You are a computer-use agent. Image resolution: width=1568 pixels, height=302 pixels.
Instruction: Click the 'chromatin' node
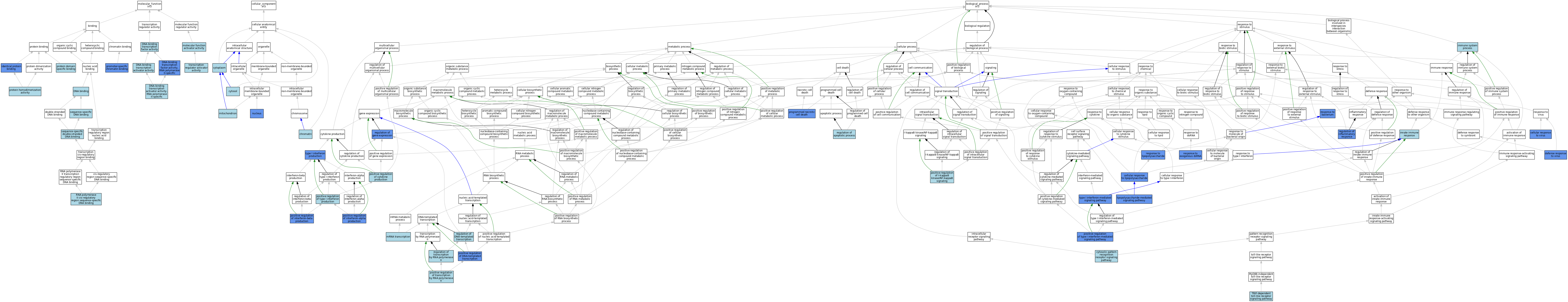(306, 134)
